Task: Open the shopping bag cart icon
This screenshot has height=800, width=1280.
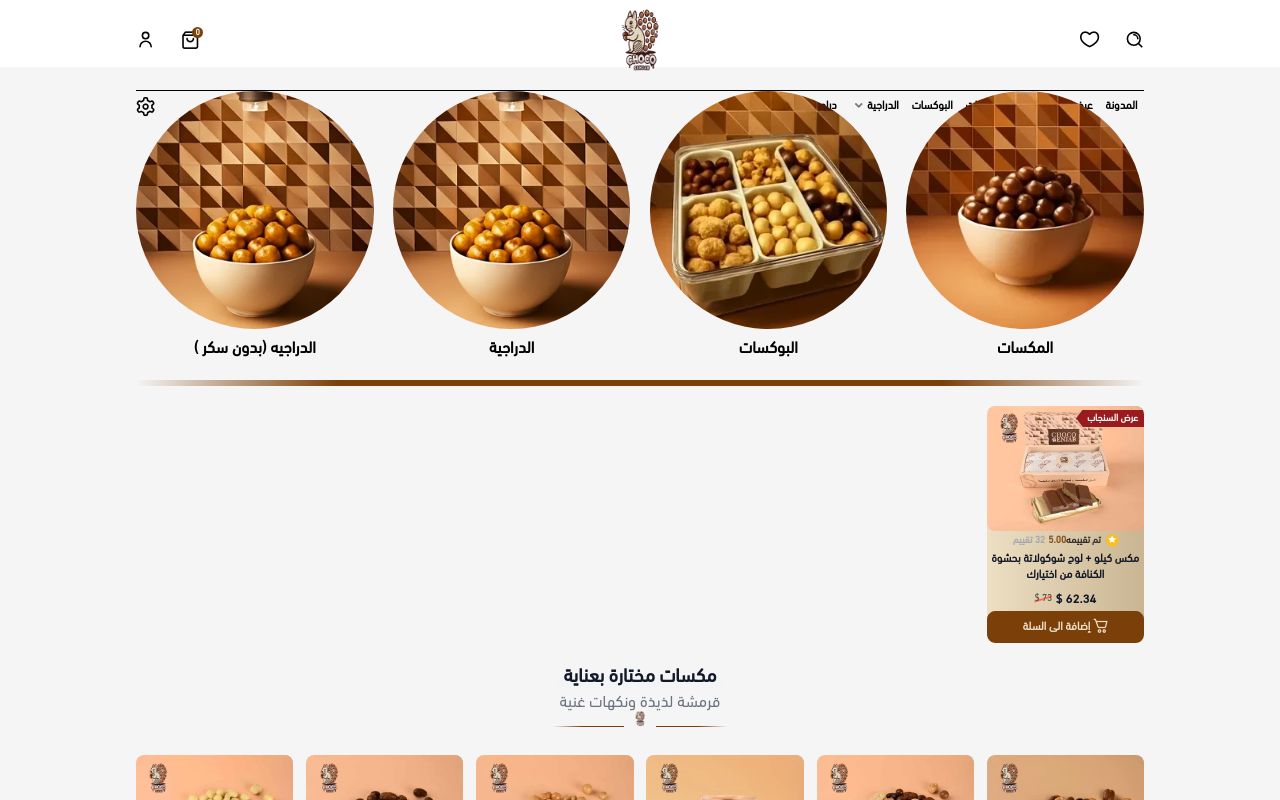Action: [190, 39]
